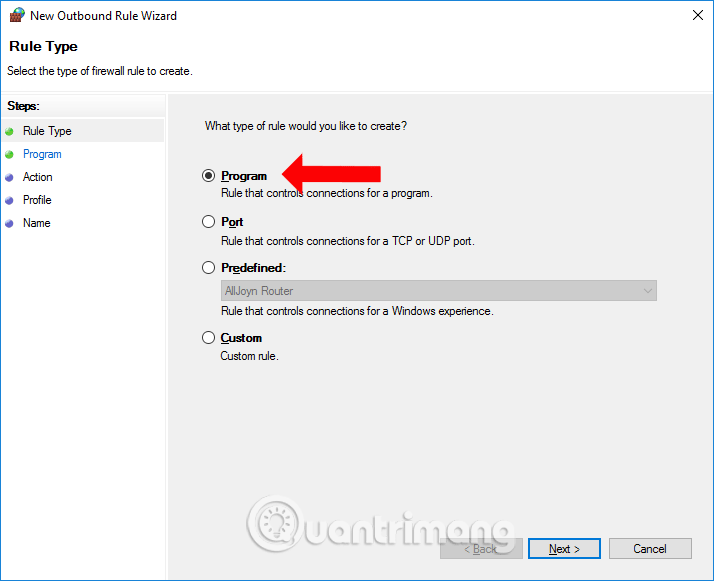The height and width of the screenshot is (581, 714).
Task: Open the Profile step in Steps list
Action: [37, 200]
